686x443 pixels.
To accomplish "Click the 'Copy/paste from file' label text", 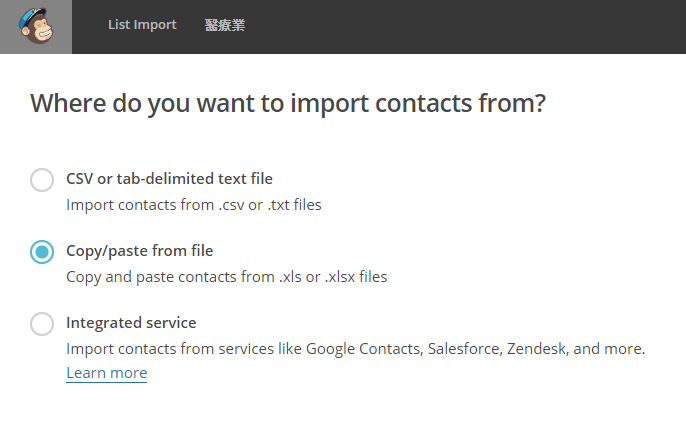I will pyautogui.click(x=140, y=251).
